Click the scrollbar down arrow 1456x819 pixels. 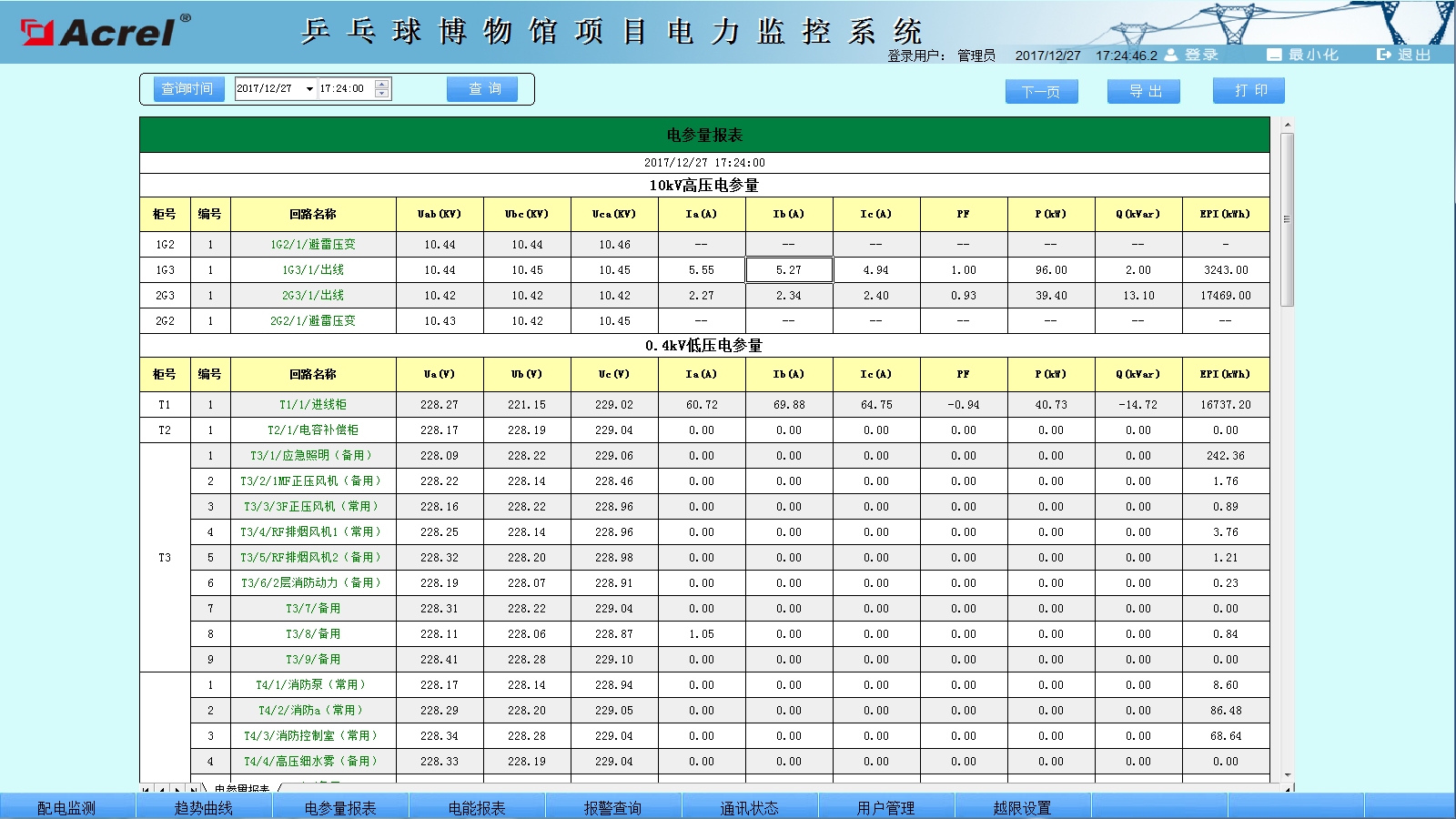pyautogui.click(x=1287, y=775)
